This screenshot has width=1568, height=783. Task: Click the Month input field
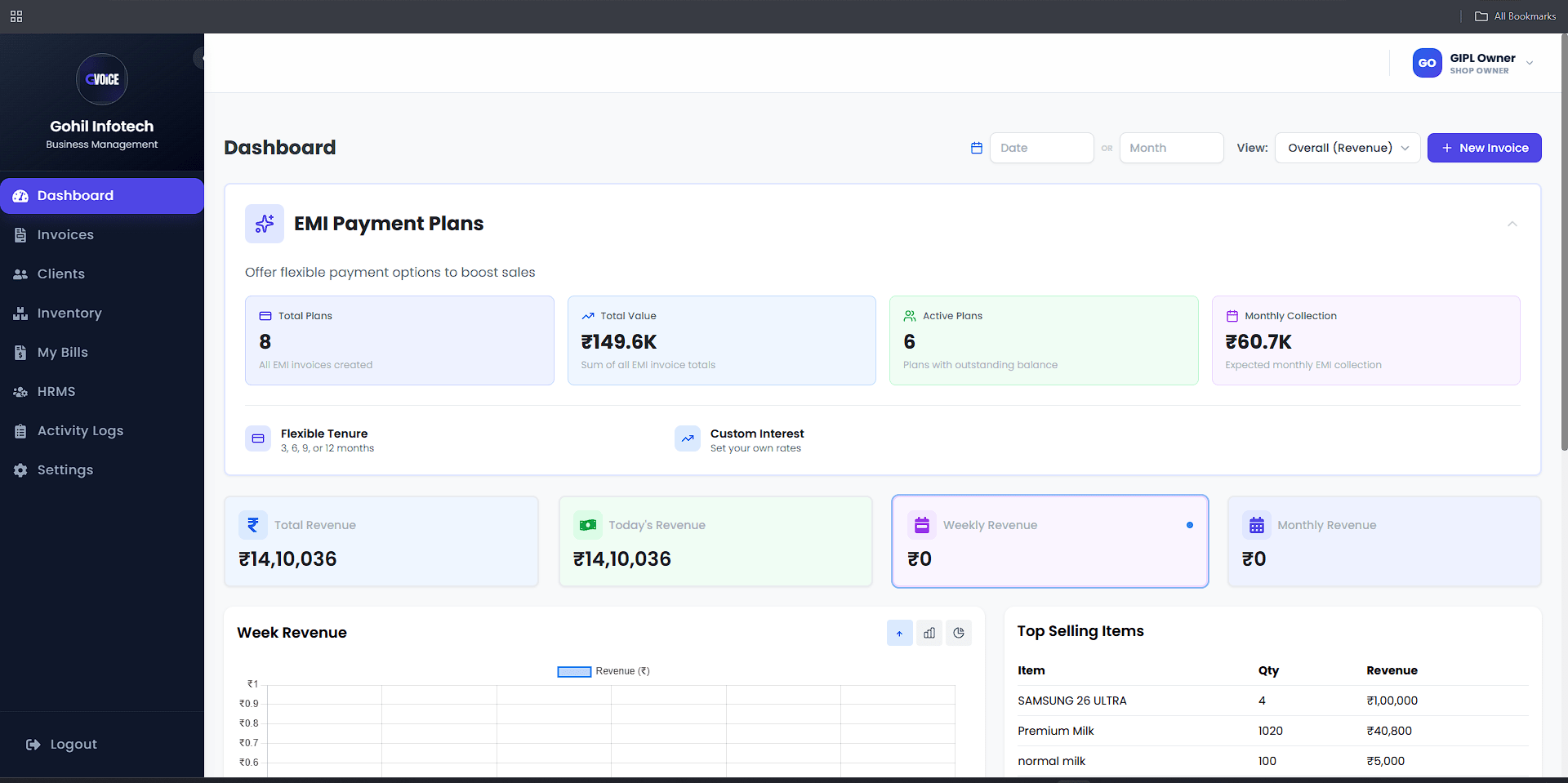tap(1172, 148)
